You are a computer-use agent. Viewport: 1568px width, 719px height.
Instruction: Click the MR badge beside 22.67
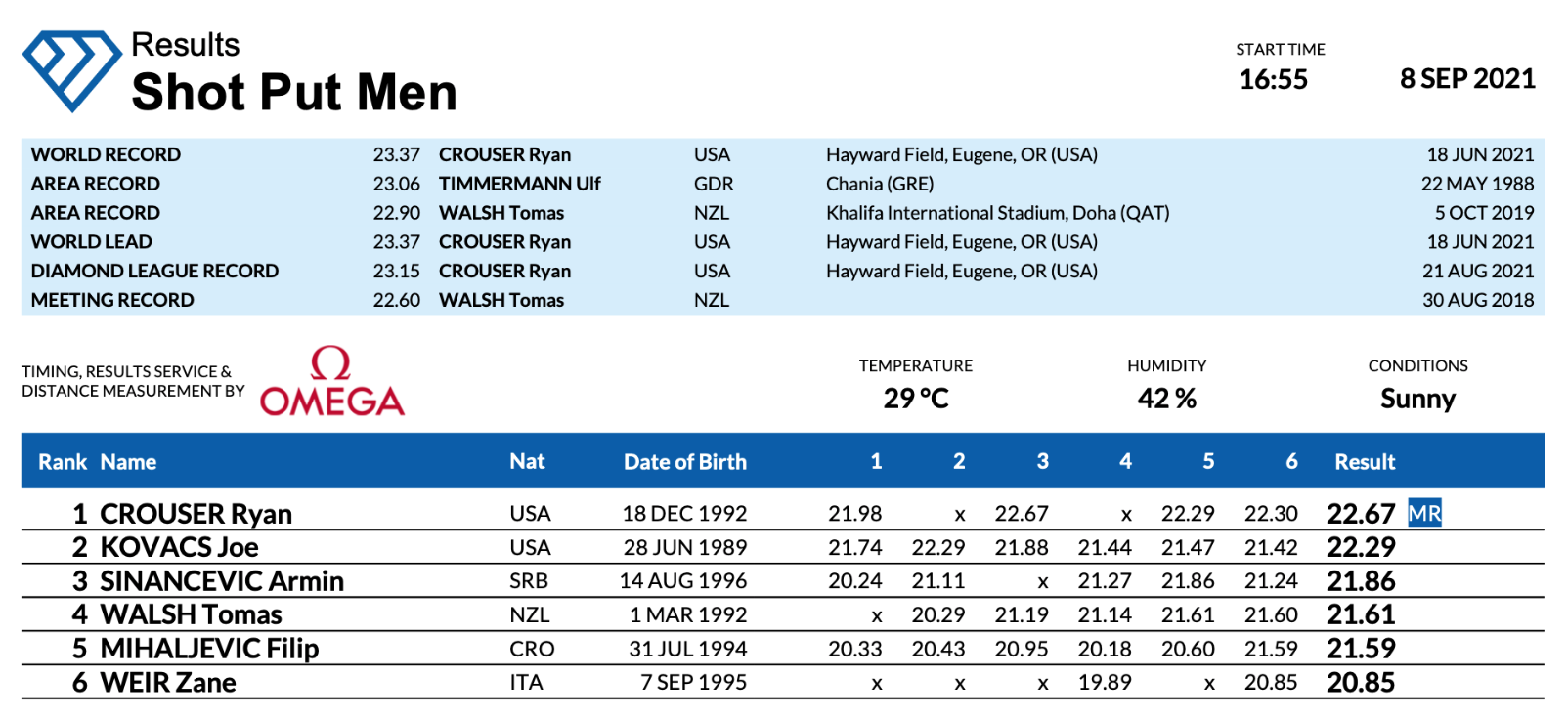[1424, 513]
